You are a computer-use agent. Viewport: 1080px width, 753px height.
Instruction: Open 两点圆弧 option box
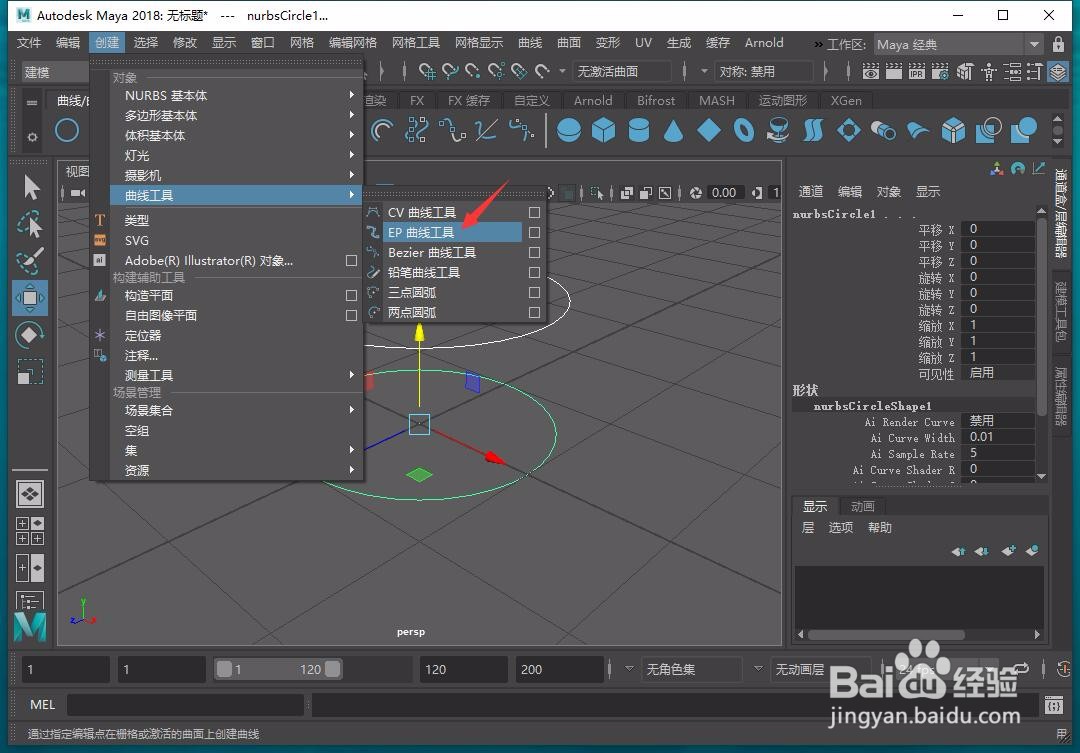point(534,313)
